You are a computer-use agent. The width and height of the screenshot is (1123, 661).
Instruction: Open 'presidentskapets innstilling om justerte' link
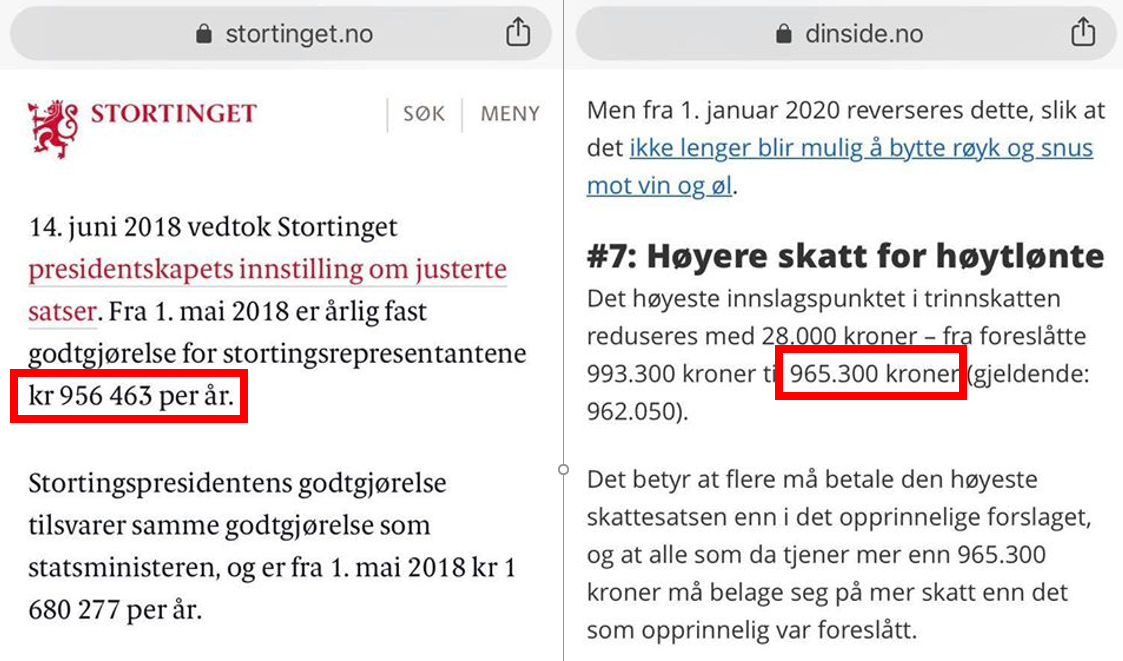[x=267, y=269]
